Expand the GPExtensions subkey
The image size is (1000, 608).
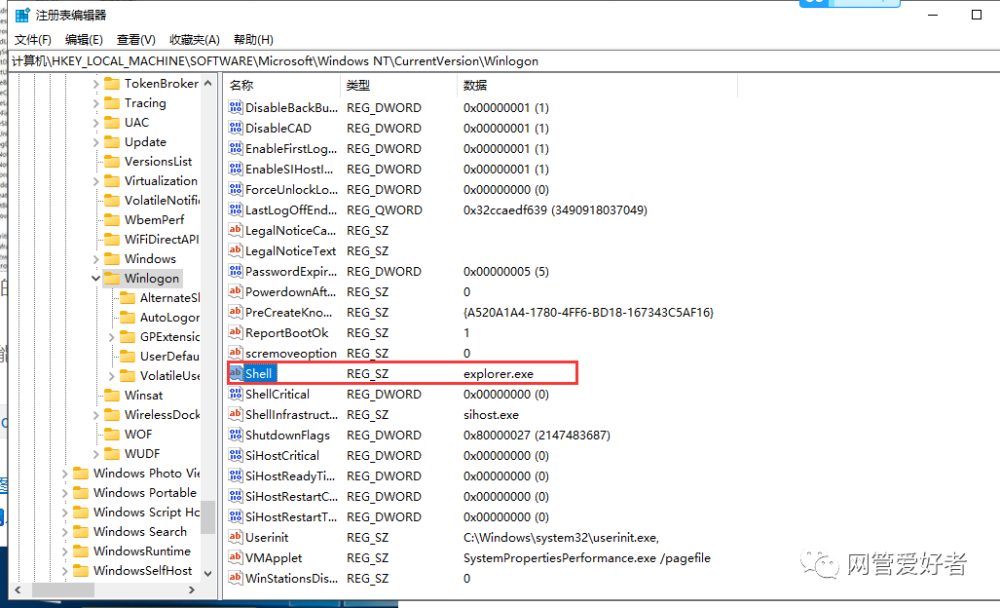coord(112,337)
